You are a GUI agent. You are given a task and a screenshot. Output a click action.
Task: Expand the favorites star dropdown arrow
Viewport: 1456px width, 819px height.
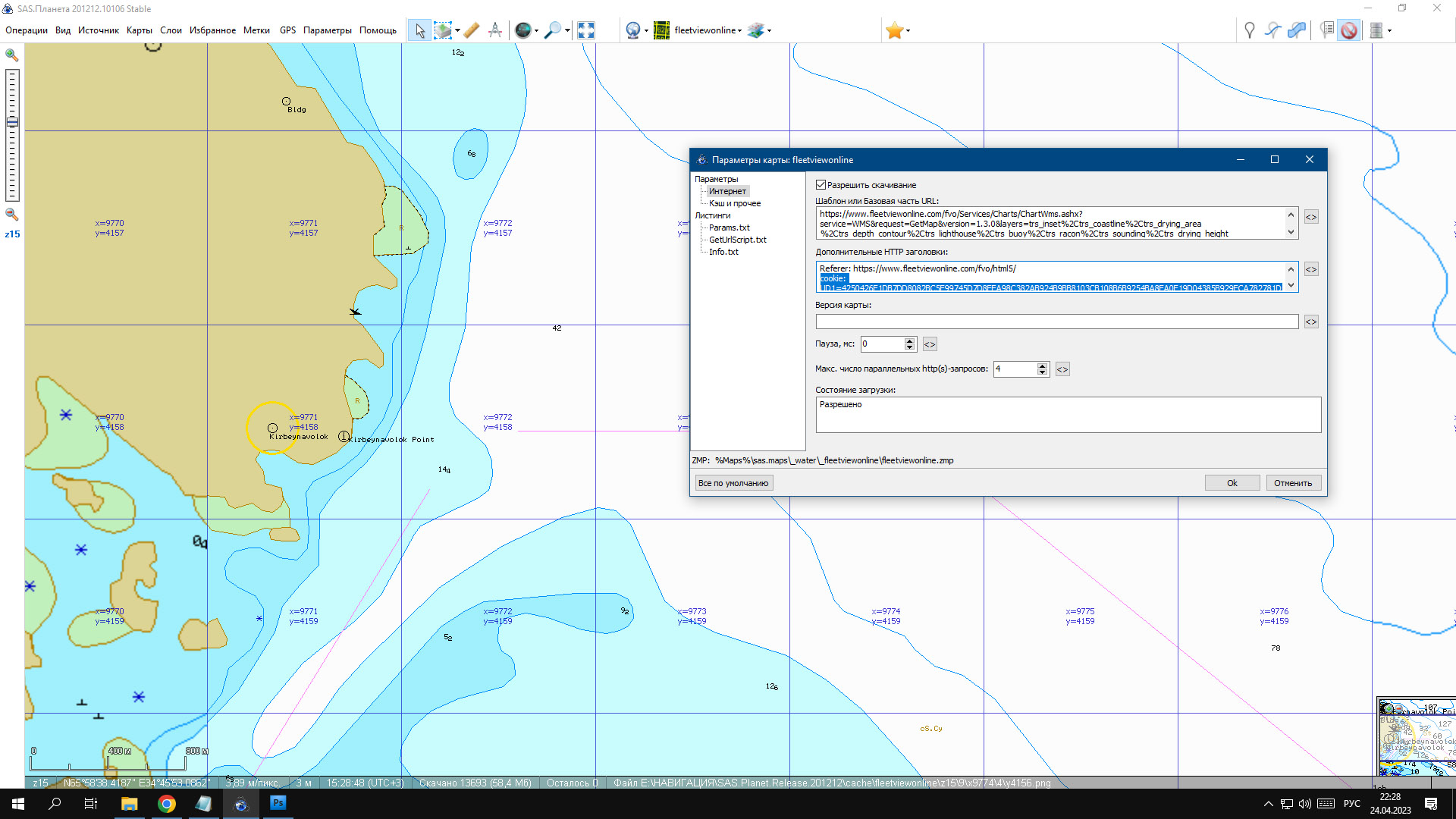[x=908, y=31]
